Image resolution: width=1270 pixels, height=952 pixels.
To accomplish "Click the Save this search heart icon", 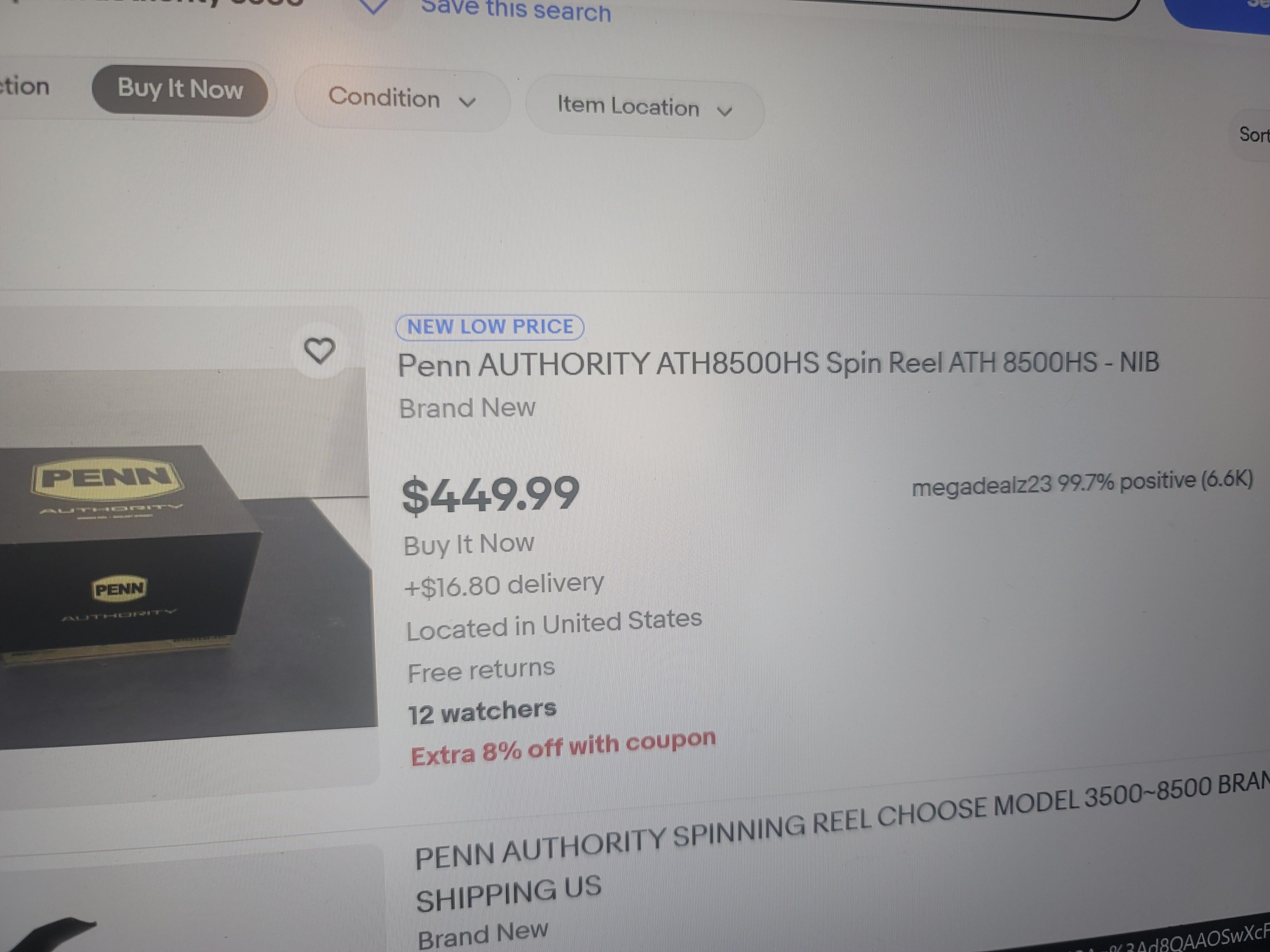I will pyautogui.click(x=374, y=6).
